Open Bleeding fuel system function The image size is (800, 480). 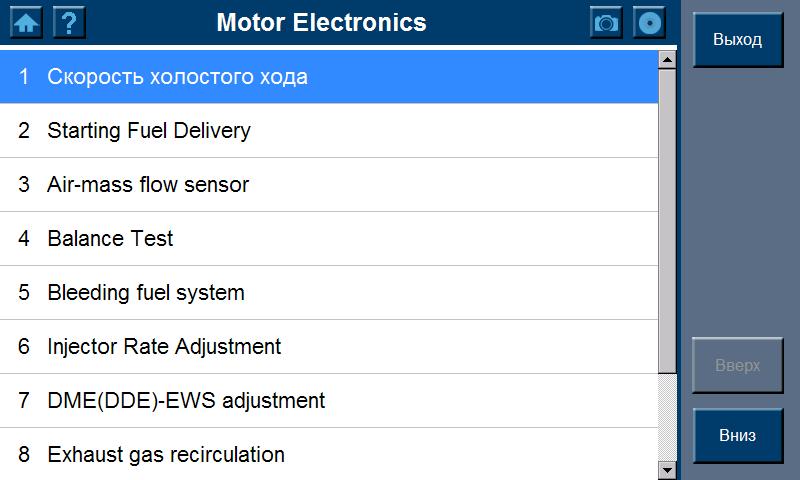point(329,293)
